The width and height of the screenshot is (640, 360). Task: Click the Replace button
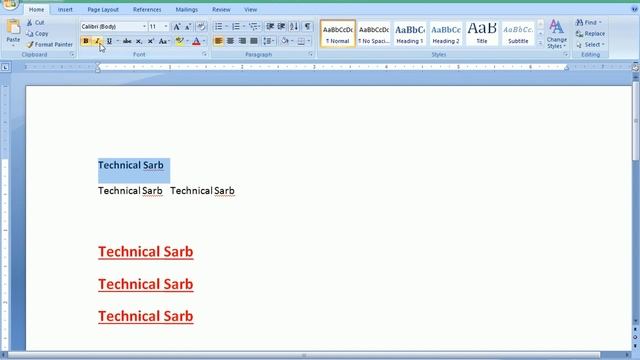coord(590,33)
